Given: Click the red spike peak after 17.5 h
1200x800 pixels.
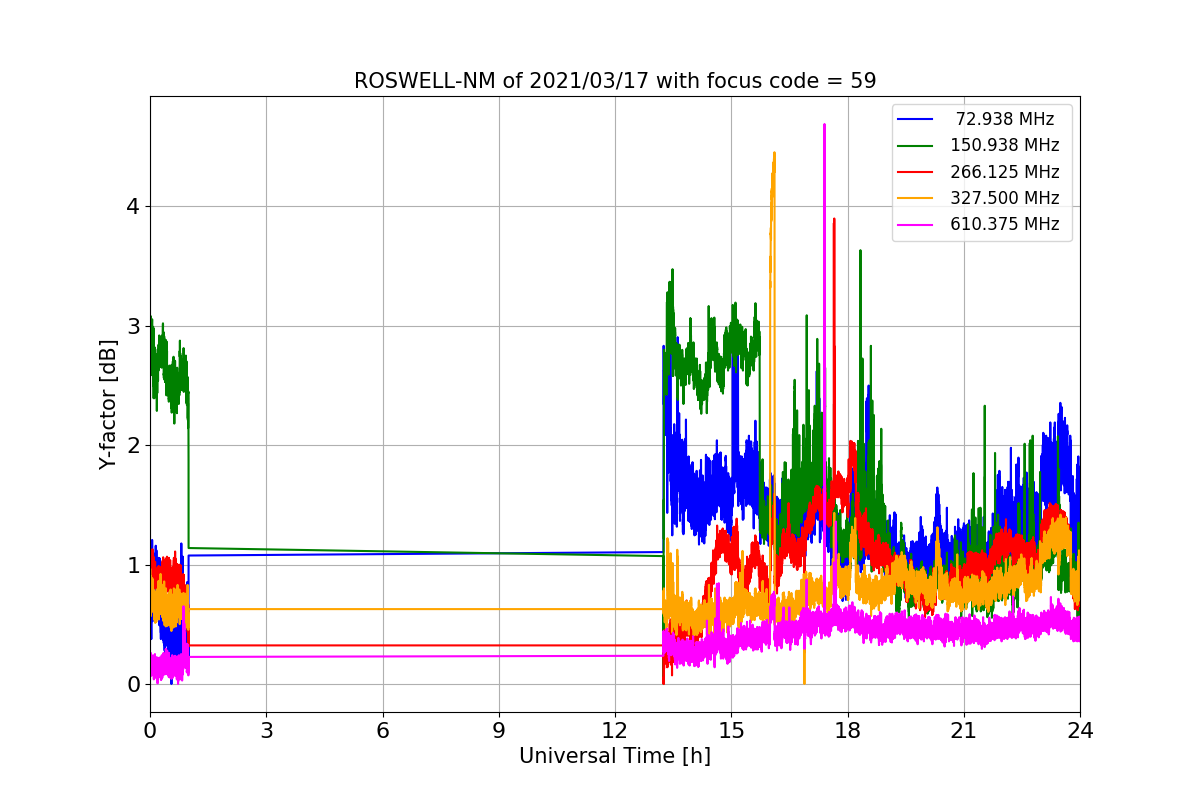Looking at the screenshot, I should 834,220.
